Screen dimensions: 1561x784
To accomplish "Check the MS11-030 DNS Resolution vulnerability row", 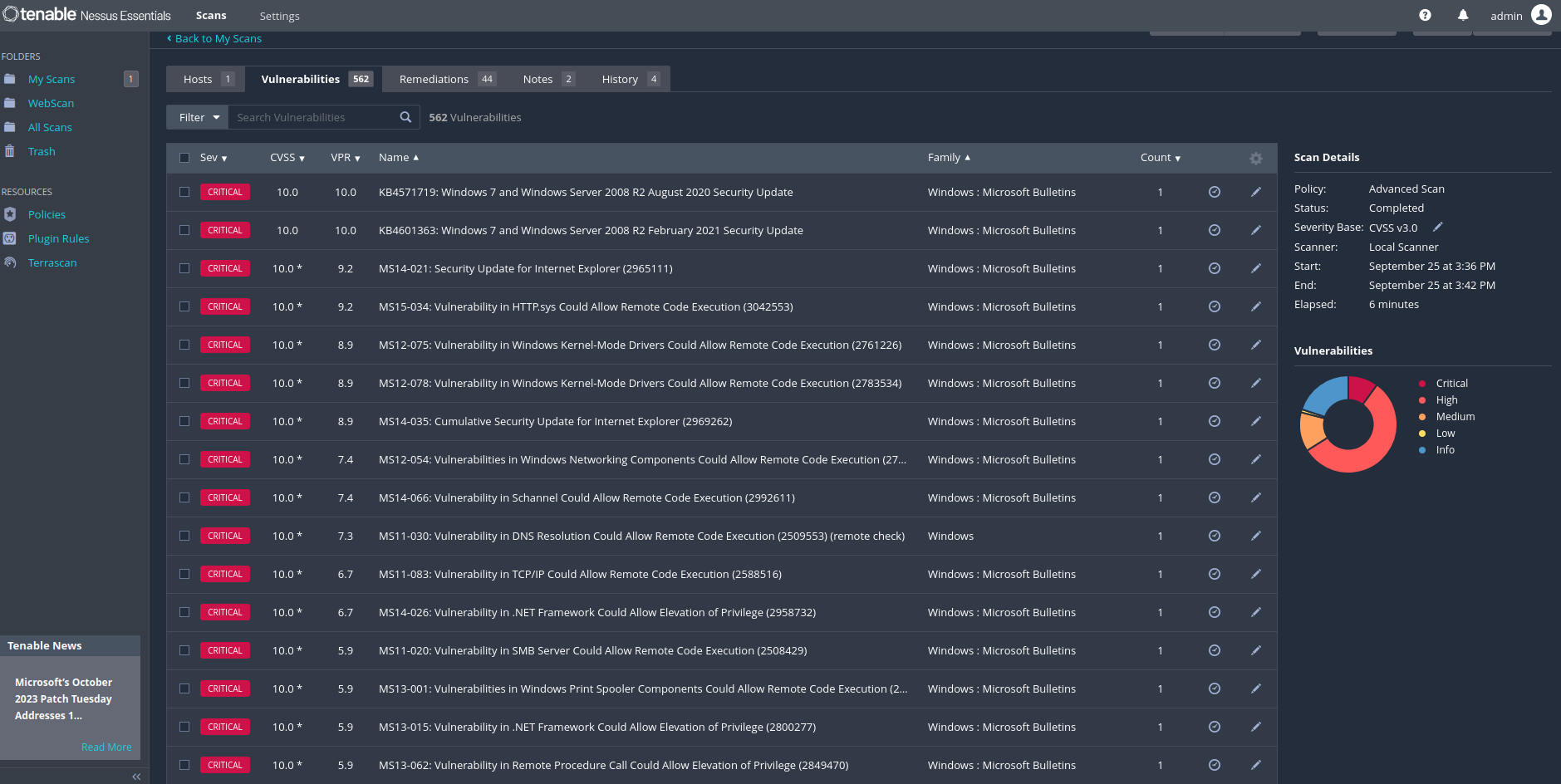I will (184, 536).
